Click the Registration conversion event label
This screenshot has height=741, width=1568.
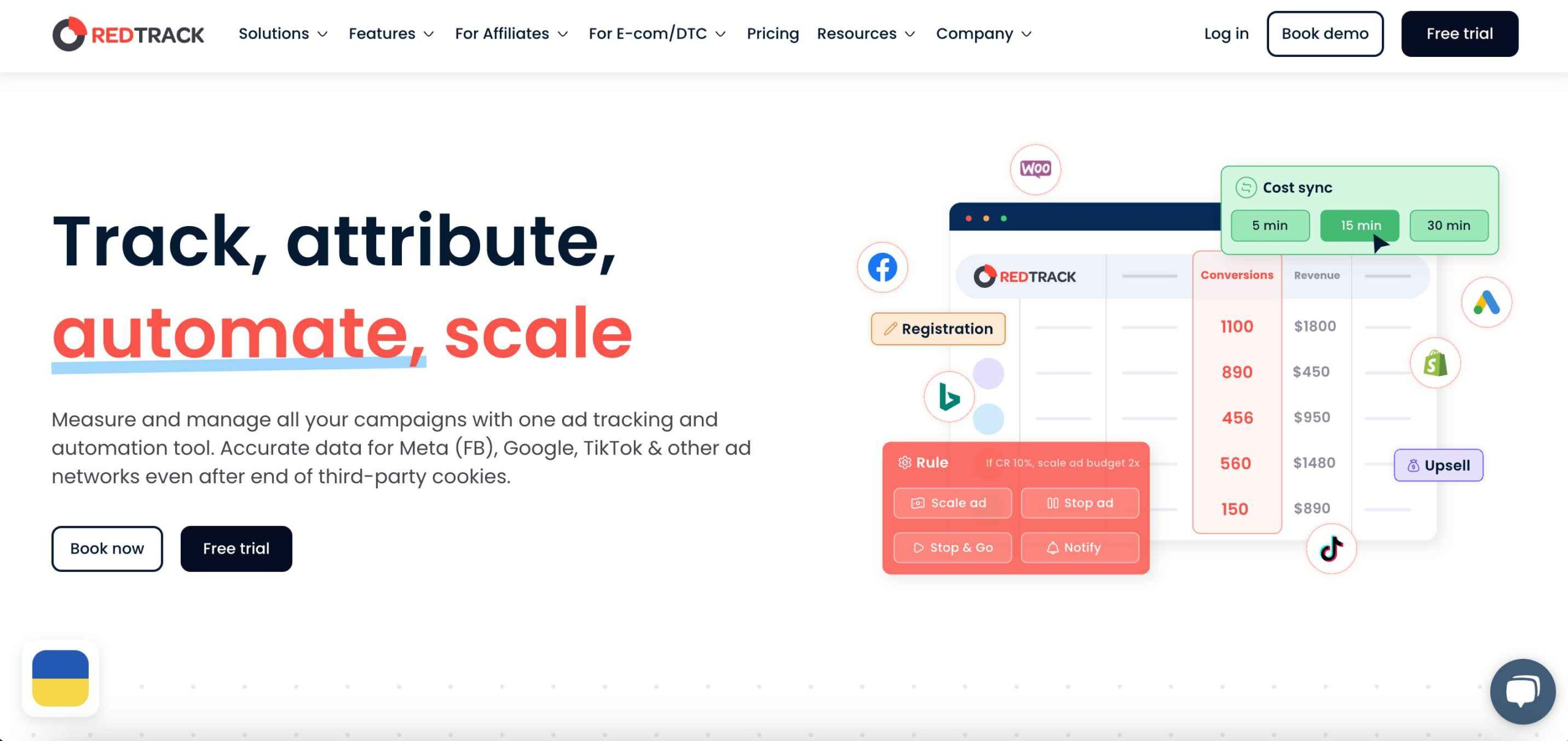pos(938,329)
